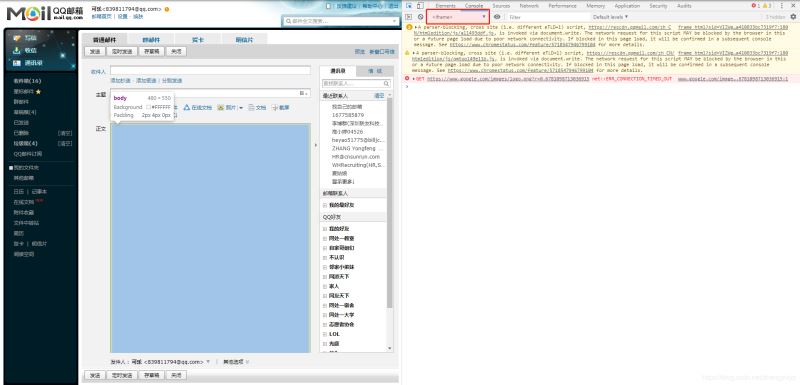The height and width of the screenshot is (385, 800).
Task: Open the frame context selector dropdown
Action: (x=458, y=17)
